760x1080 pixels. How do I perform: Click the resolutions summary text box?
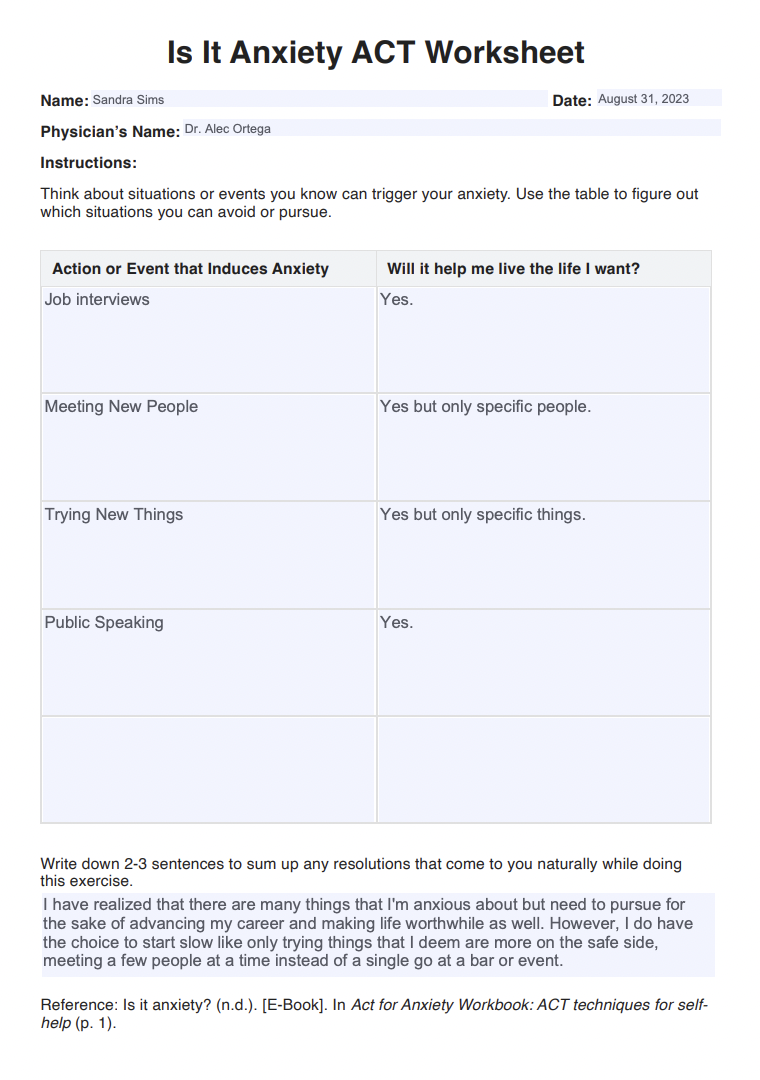[378, 933]
